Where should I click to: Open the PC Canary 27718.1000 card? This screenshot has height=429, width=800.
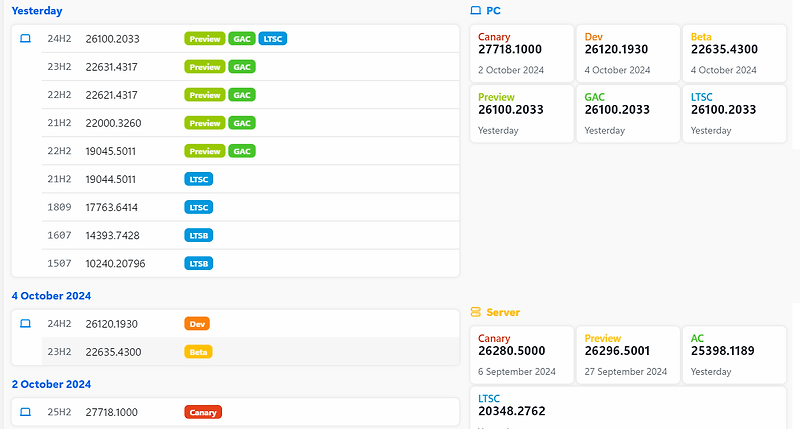(522, 54)
